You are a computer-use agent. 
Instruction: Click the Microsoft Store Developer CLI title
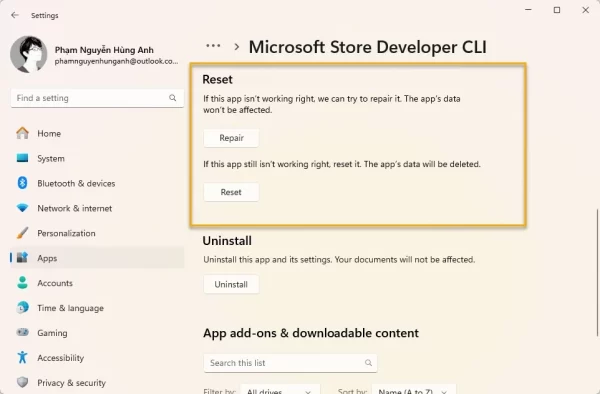(368, 47)
